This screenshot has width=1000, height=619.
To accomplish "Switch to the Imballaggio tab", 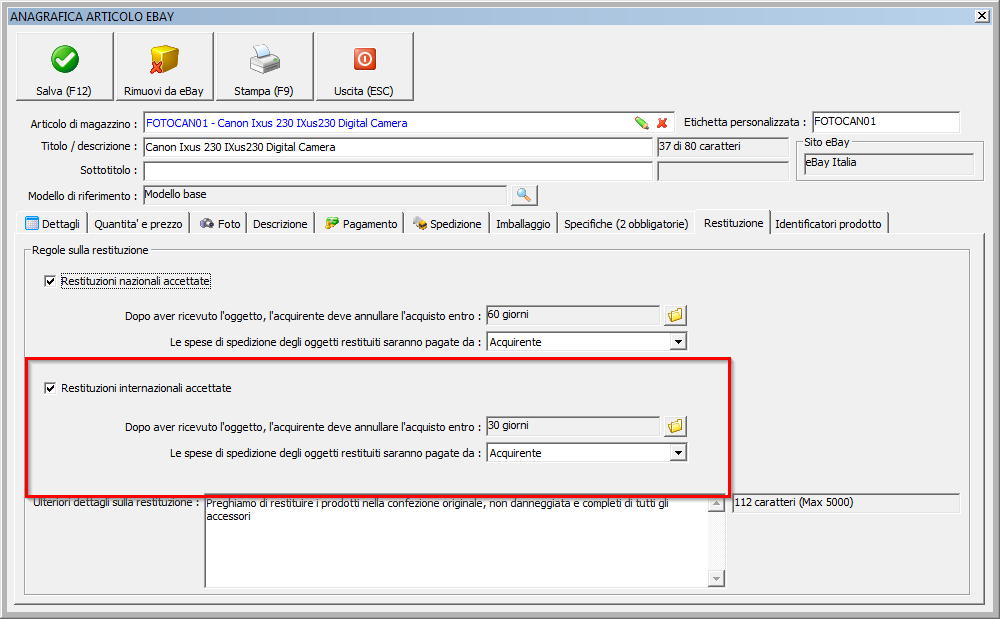I will tap(523, 224).
